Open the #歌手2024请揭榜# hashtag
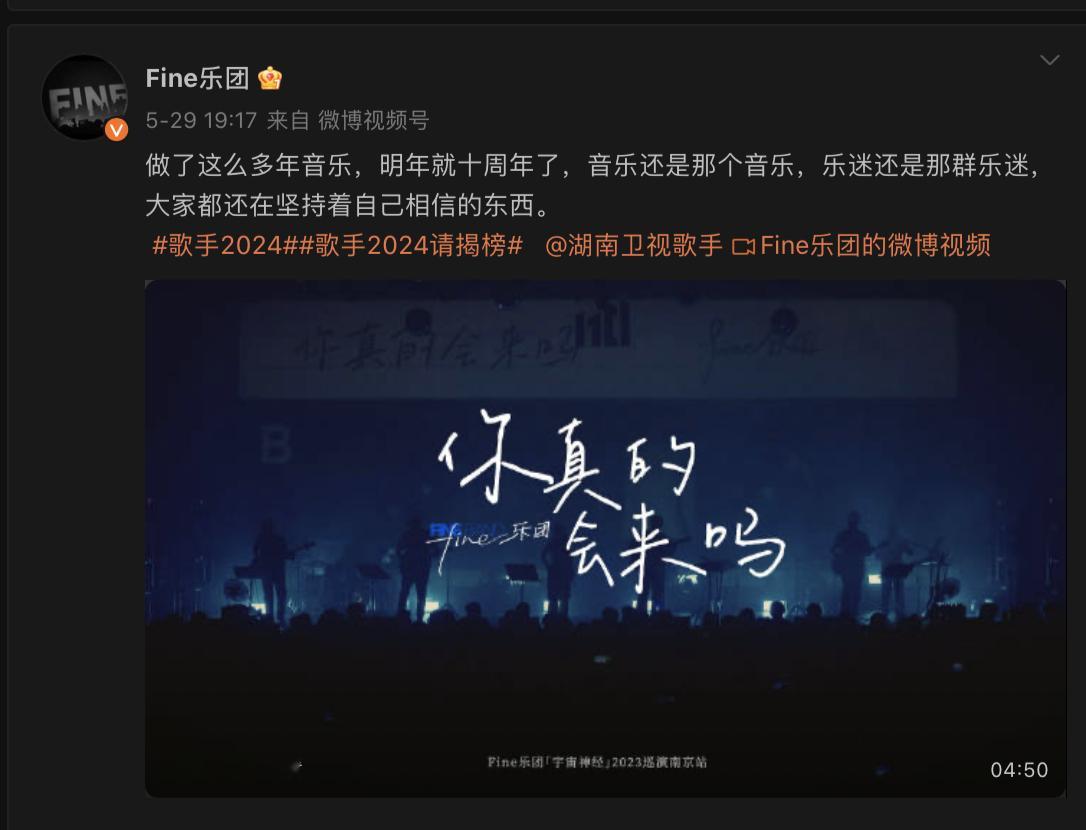The height and width of the screenshot is (830, 1086). (411, 246)
